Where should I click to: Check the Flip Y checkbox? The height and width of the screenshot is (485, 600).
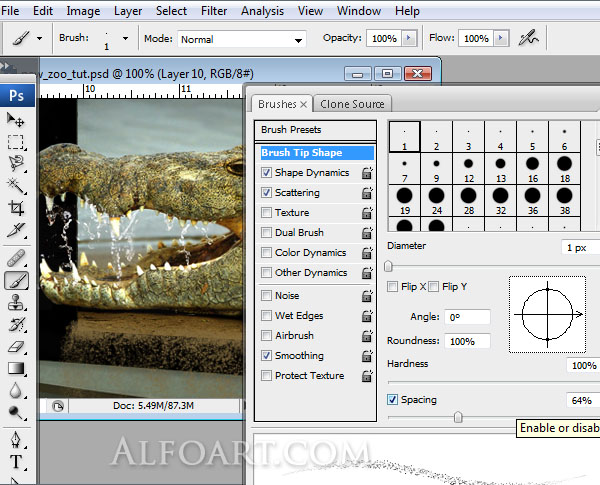[433, 287]
